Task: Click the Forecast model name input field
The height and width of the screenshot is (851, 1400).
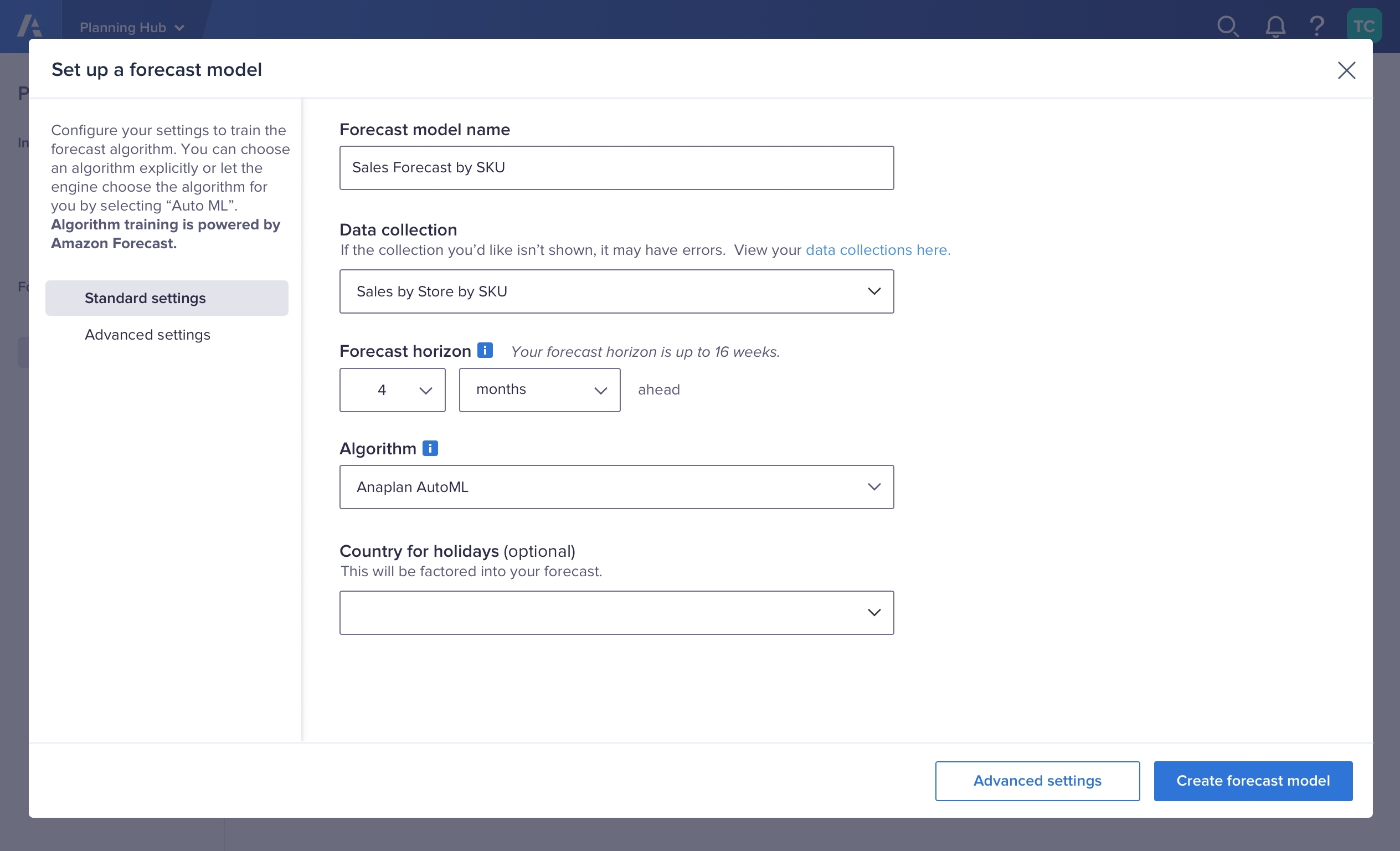Action: click(x=616, y=167)
